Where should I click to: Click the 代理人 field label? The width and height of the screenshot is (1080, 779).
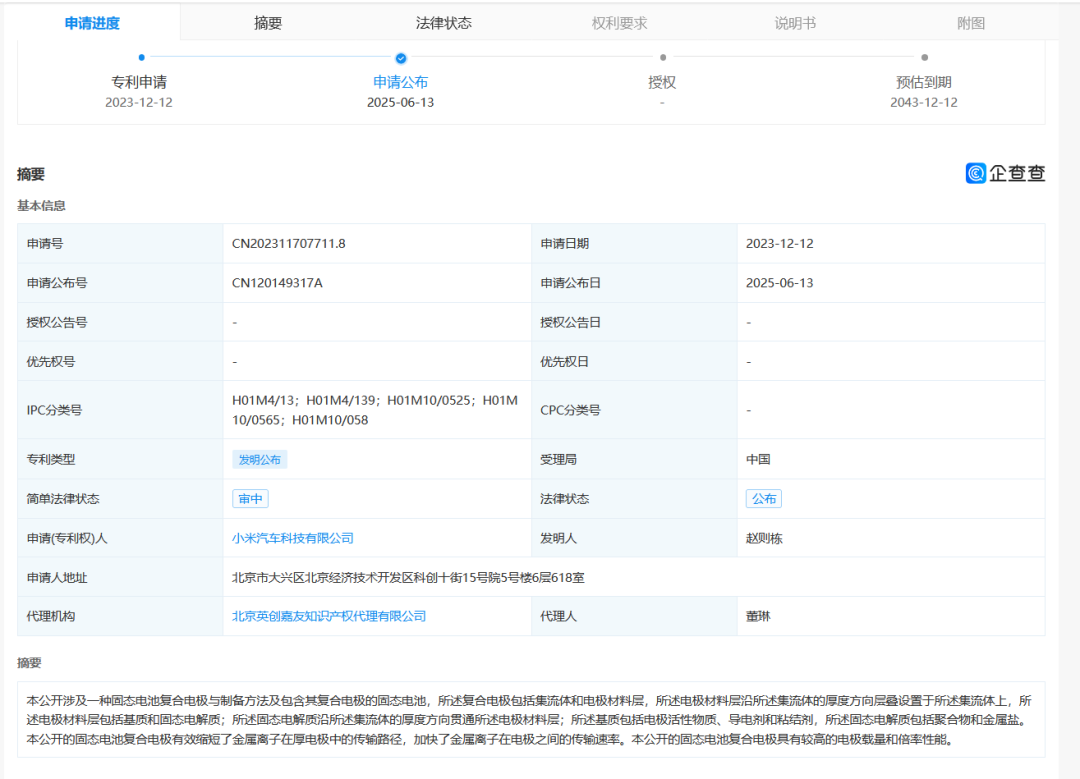pyautogui.click(x=558, y=616)
